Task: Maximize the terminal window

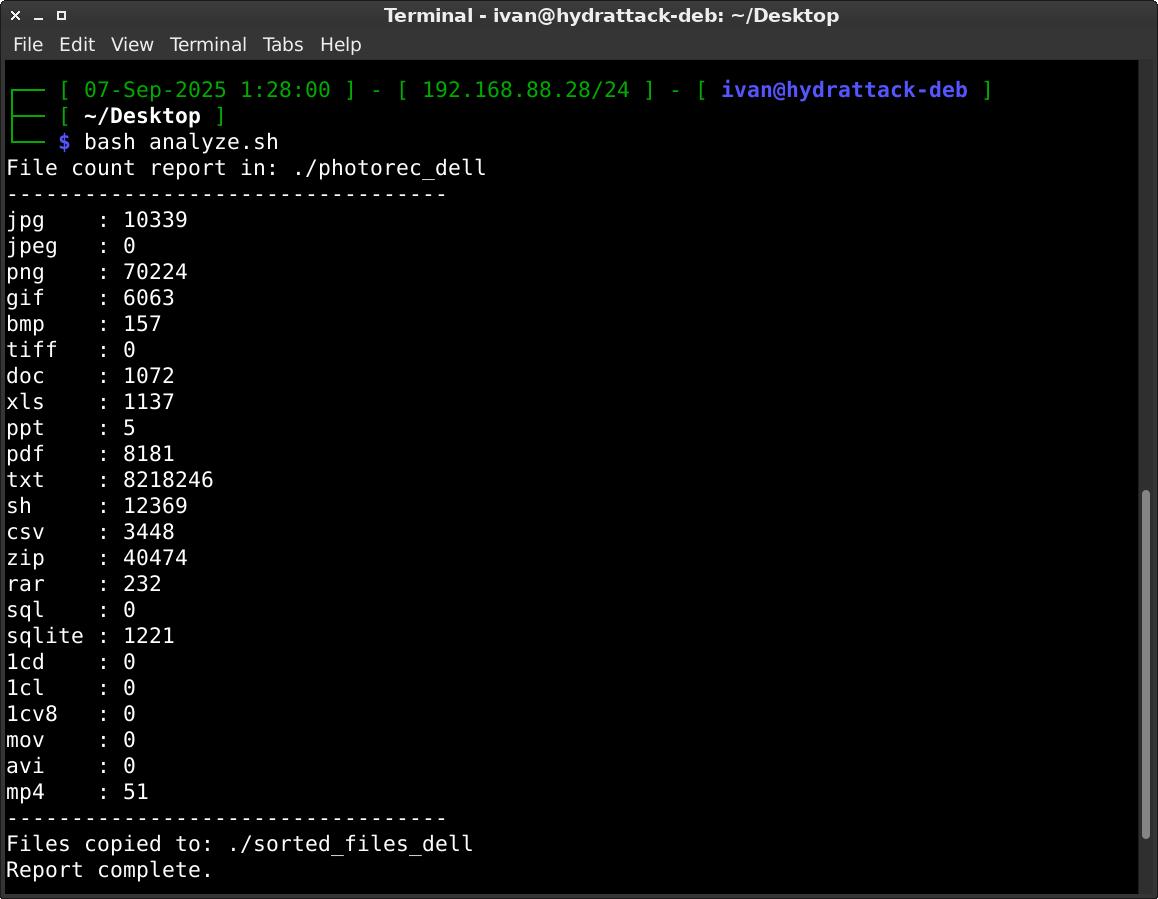Action: (61, 16)
